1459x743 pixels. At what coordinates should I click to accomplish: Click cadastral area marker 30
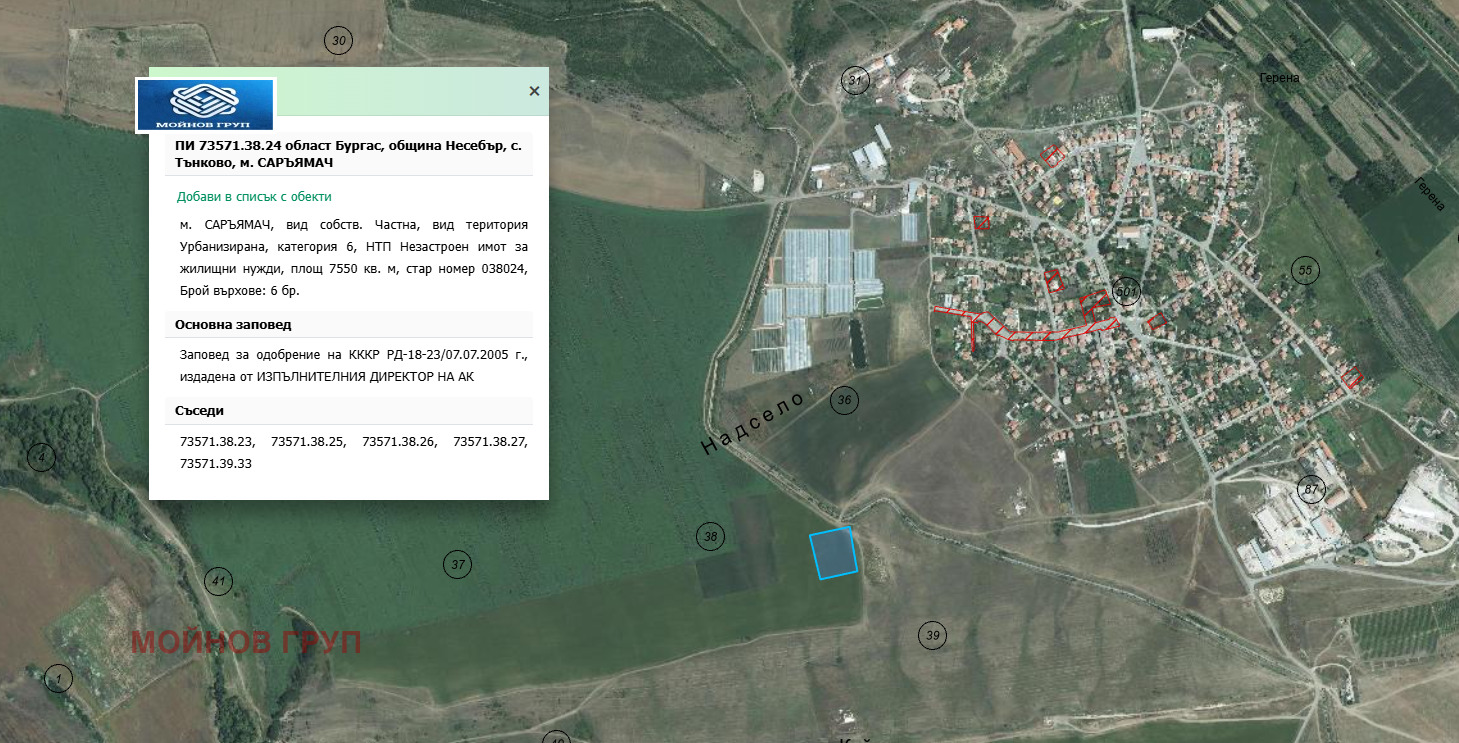pos(339,41)
